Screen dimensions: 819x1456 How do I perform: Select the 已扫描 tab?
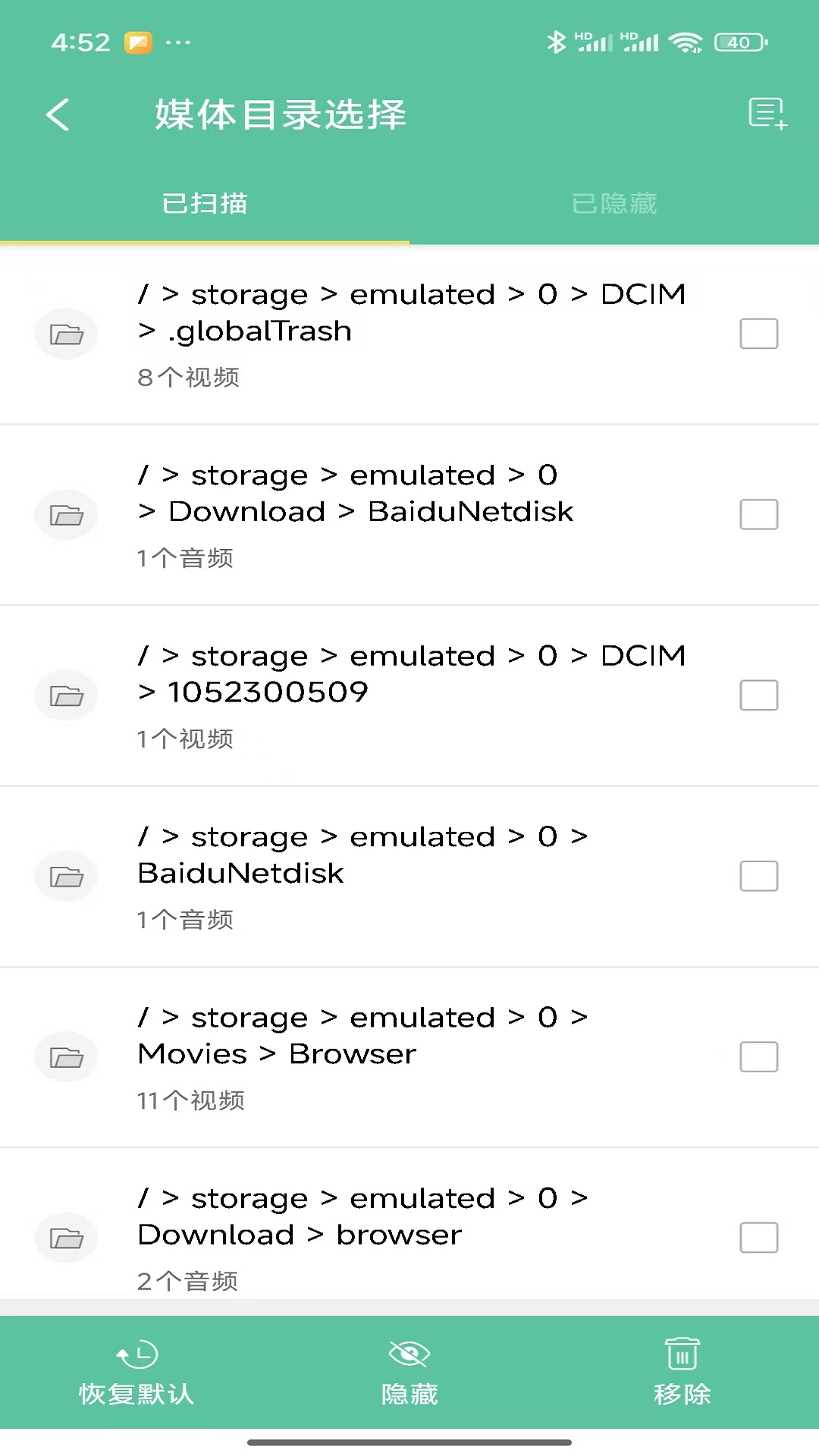[x=205, y=203]
